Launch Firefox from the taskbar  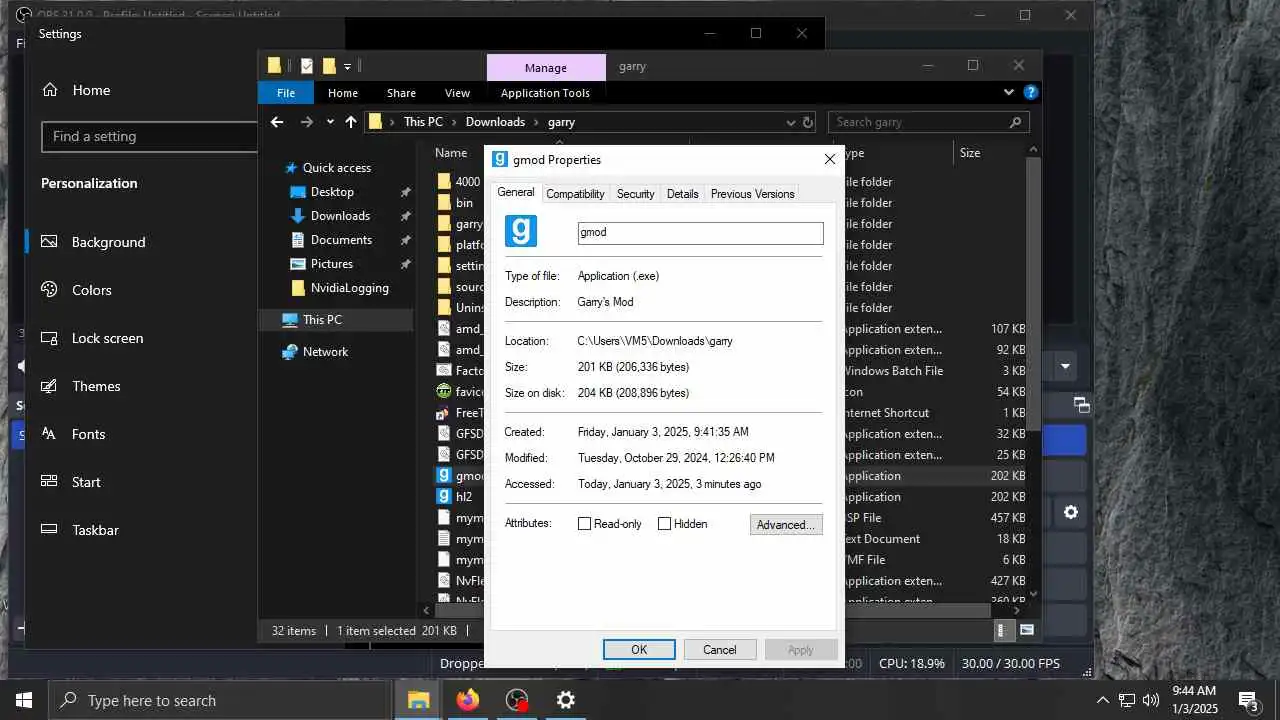468,700
